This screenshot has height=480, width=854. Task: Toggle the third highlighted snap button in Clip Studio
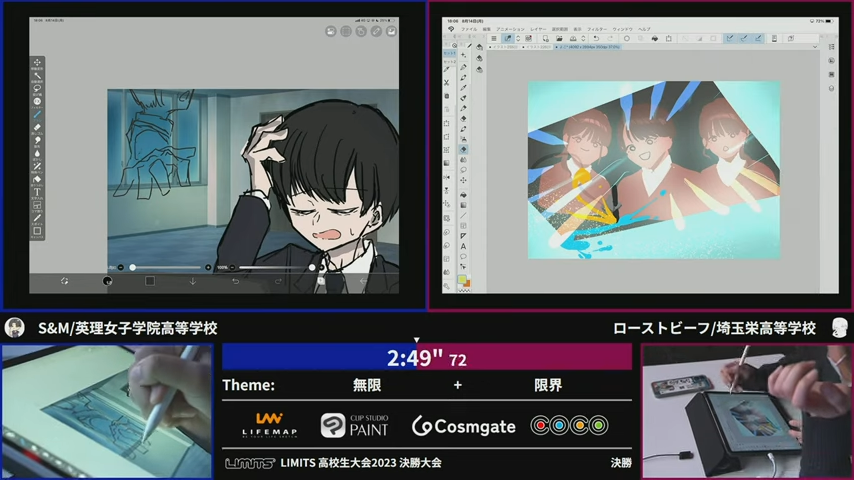[758, 38]
